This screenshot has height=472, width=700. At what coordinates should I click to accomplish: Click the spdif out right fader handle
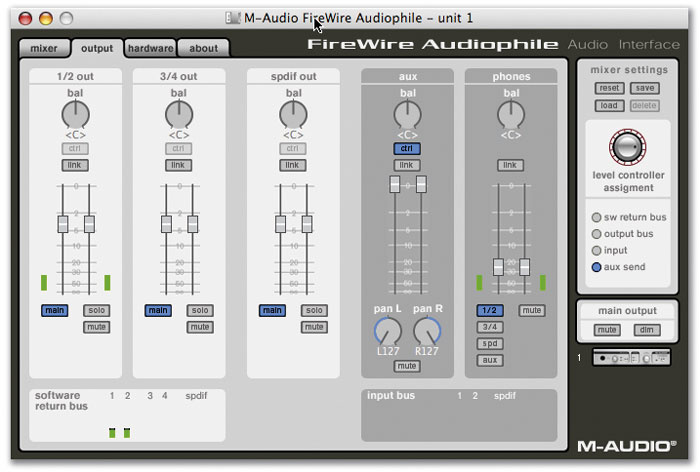tap(307, 224)
